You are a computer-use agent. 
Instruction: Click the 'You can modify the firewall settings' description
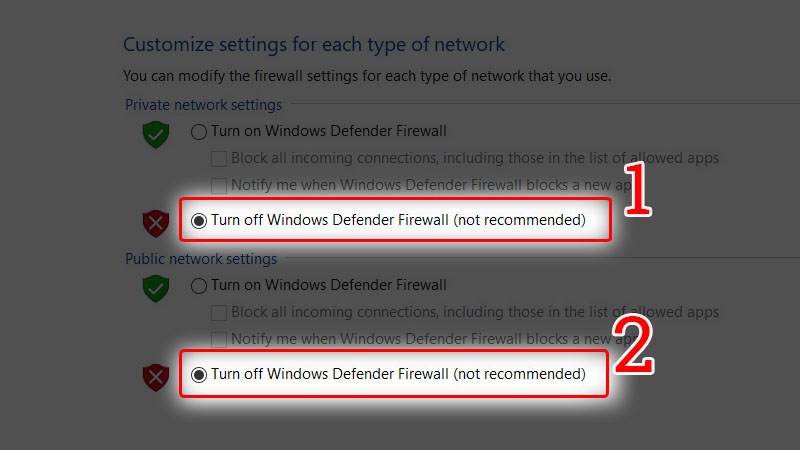[366, 75]
